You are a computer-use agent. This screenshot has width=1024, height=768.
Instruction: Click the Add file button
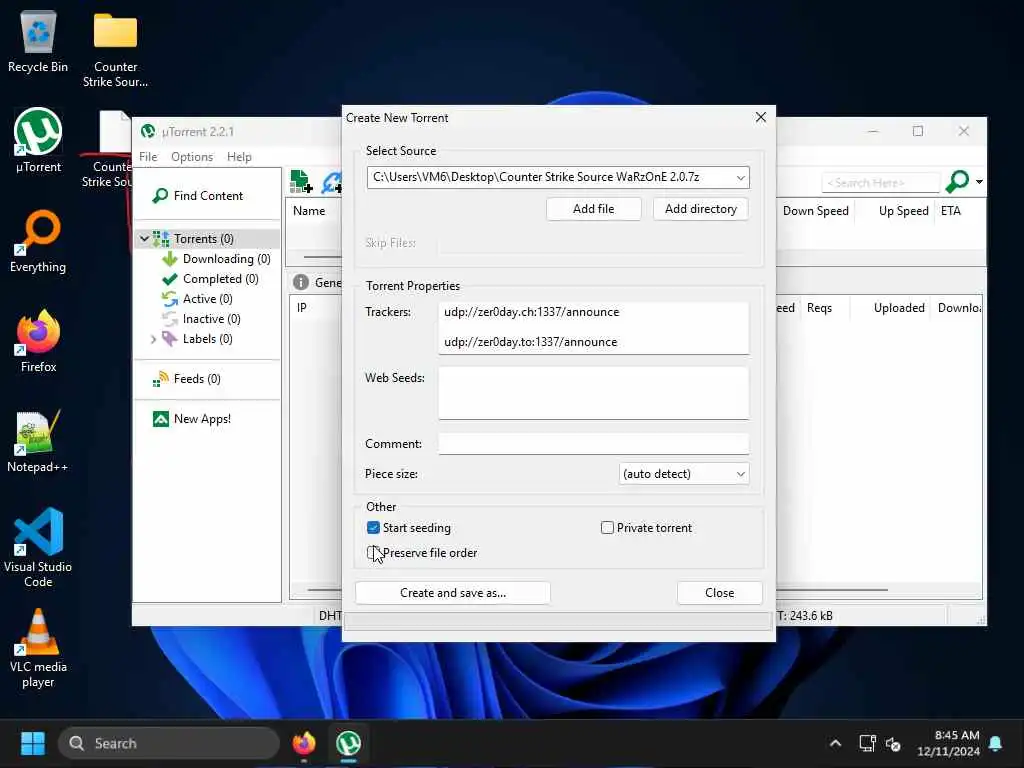594,209
